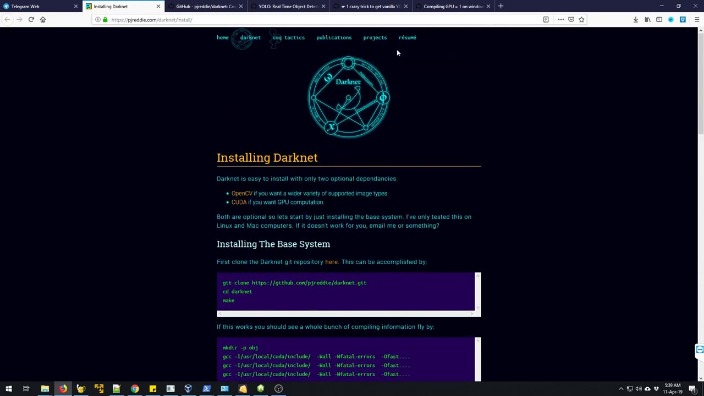Image resolution: width=704 pixels, height=396 pixels.
Task: Open reader view icon in address bar
Action: pos(546,20)
